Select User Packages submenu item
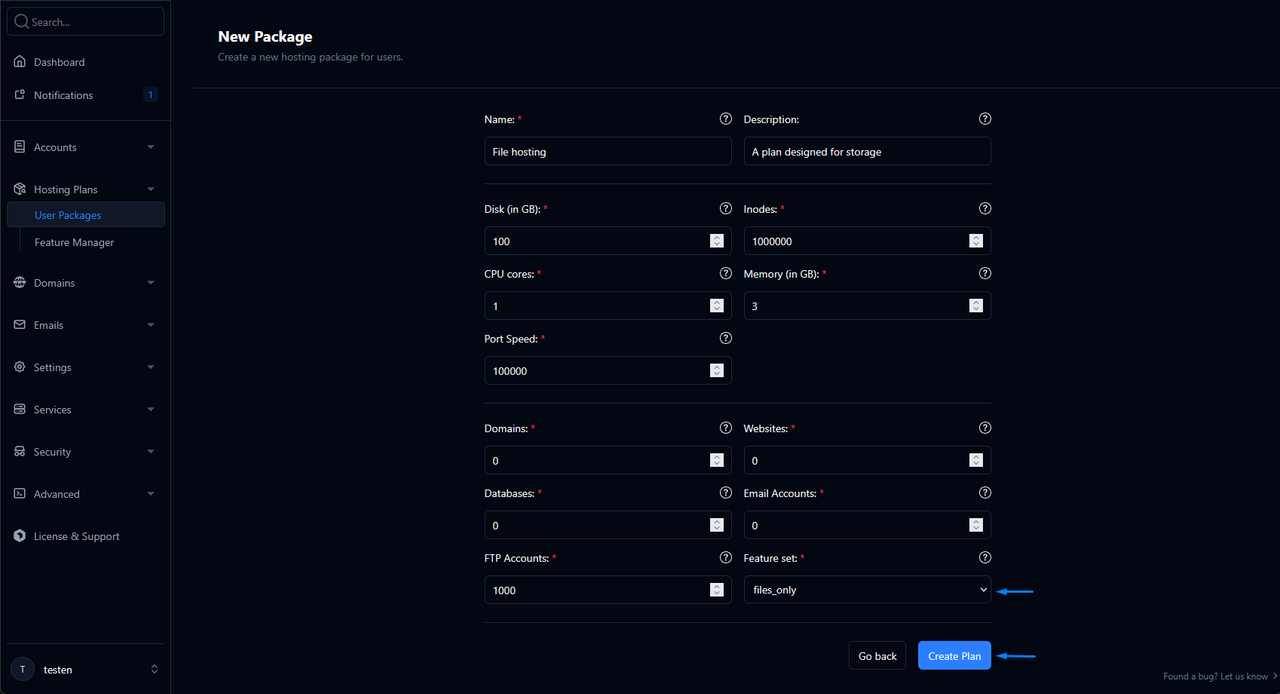This screenshot has width=1280, height=694. click(x=85, y=215)
